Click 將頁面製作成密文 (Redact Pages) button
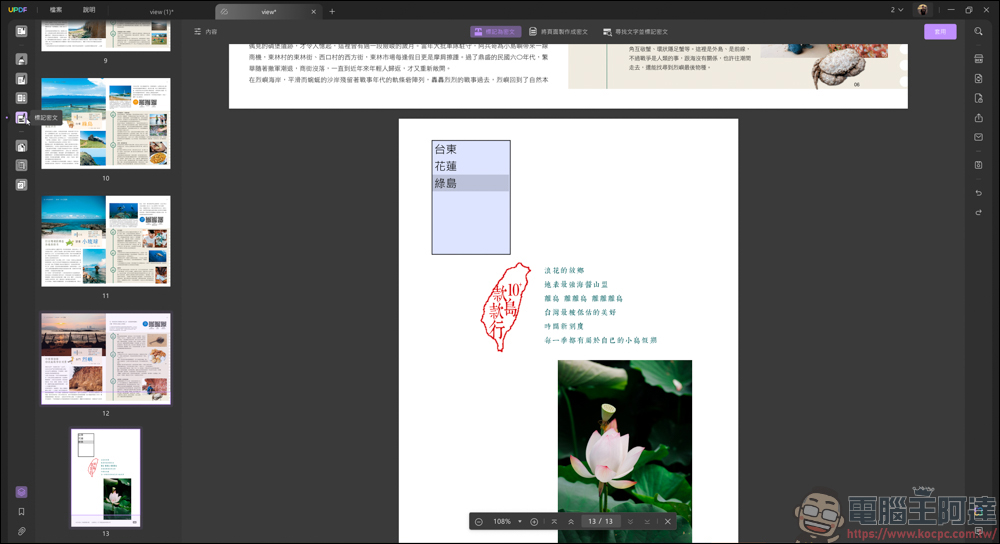 [x=558, y=31]
